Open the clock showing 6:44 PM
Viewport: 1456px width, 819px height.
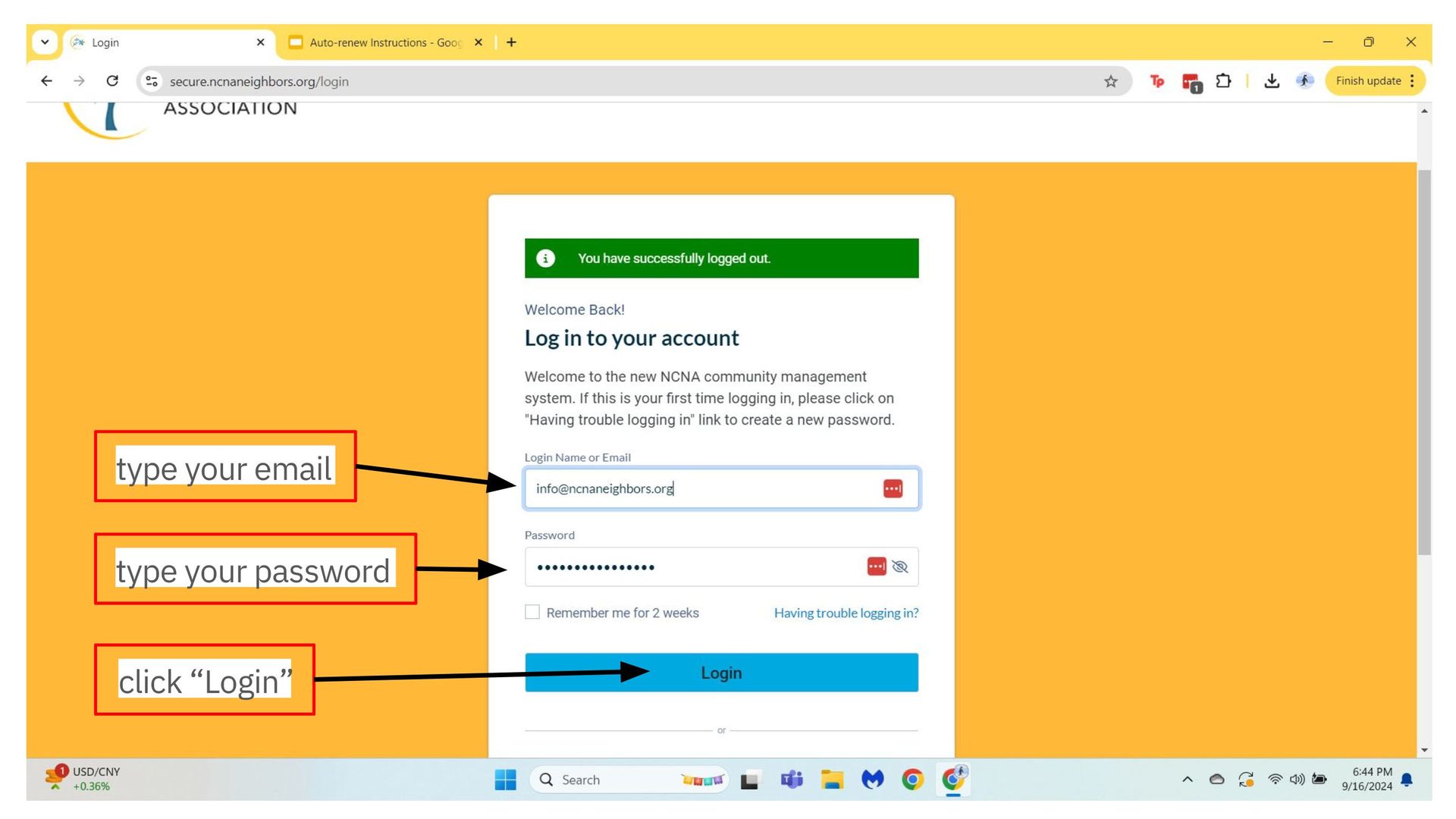point(1367,779)
